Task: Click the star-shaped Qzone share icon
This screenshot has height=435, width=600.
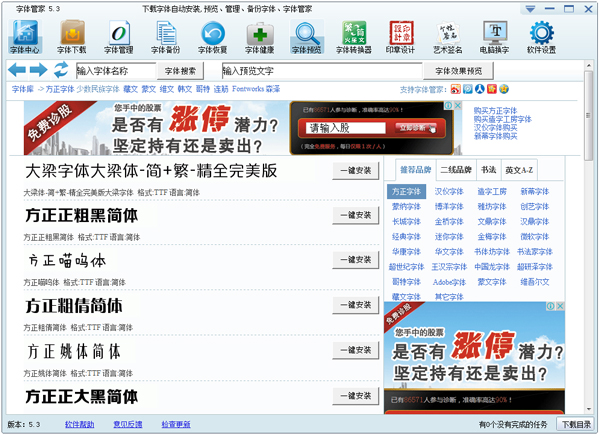Action: [x=504, y=89]
